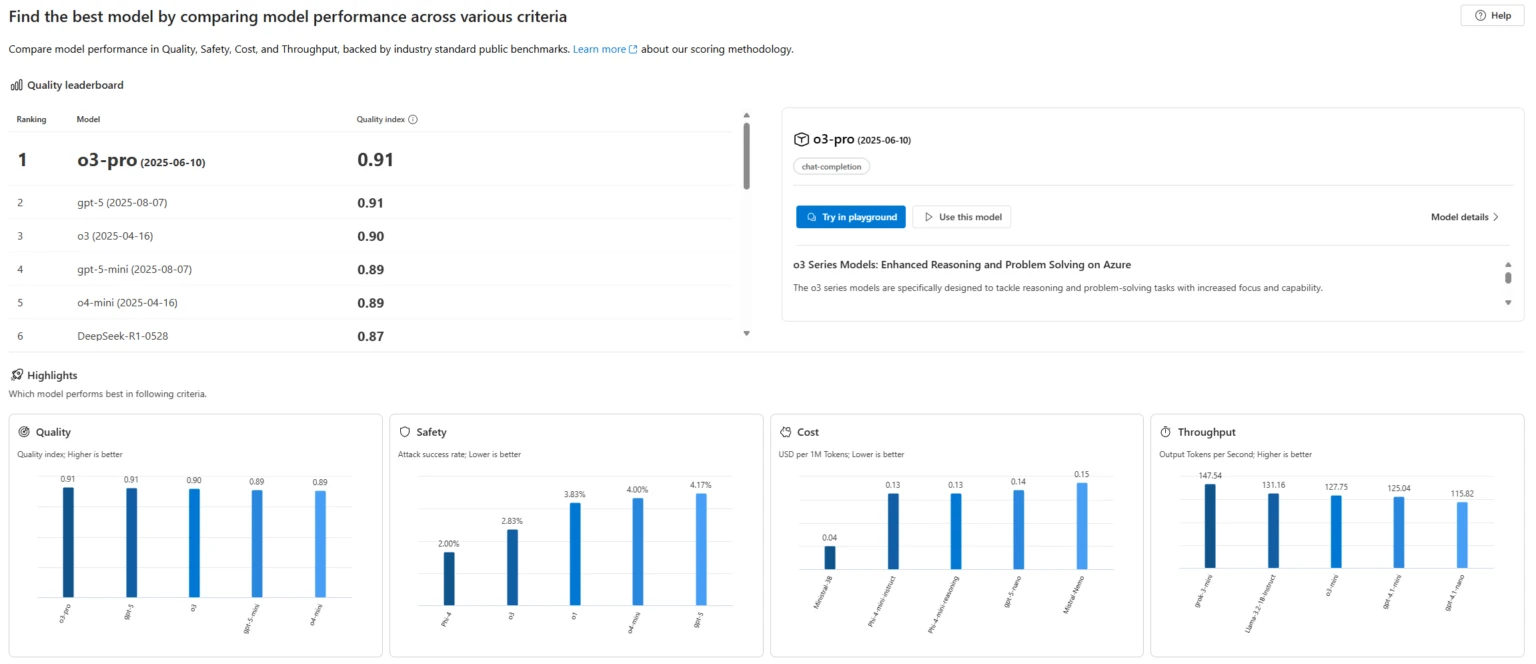The image size is (1536, 664).
Task: Click the Cost card coins icon
Action: point(786,432)
